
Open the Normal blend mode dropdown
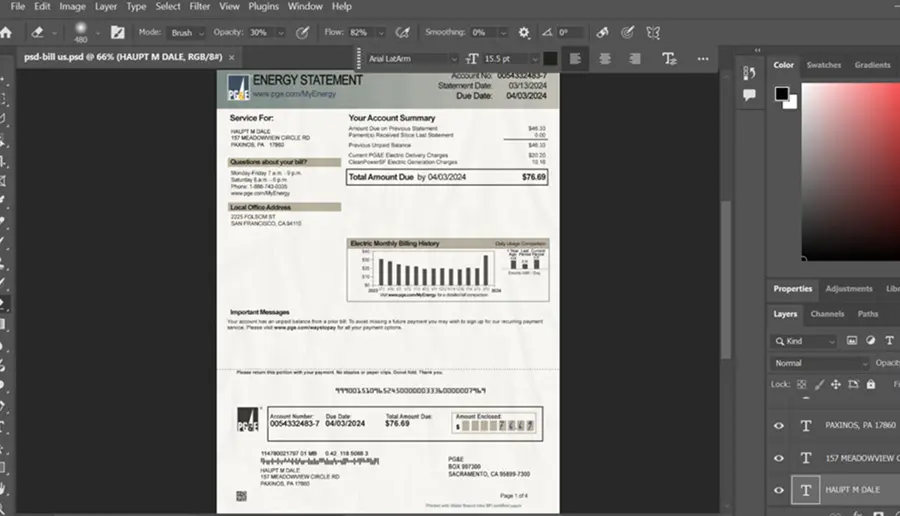(x=820, y=363)
